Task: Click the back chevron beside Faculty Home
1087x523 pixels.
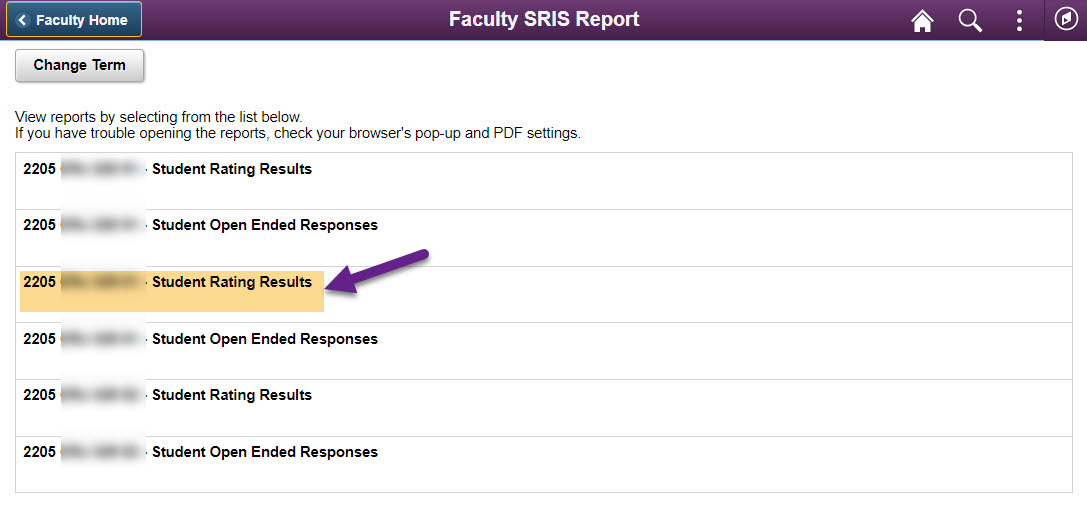Action: (x=23, y=20)
